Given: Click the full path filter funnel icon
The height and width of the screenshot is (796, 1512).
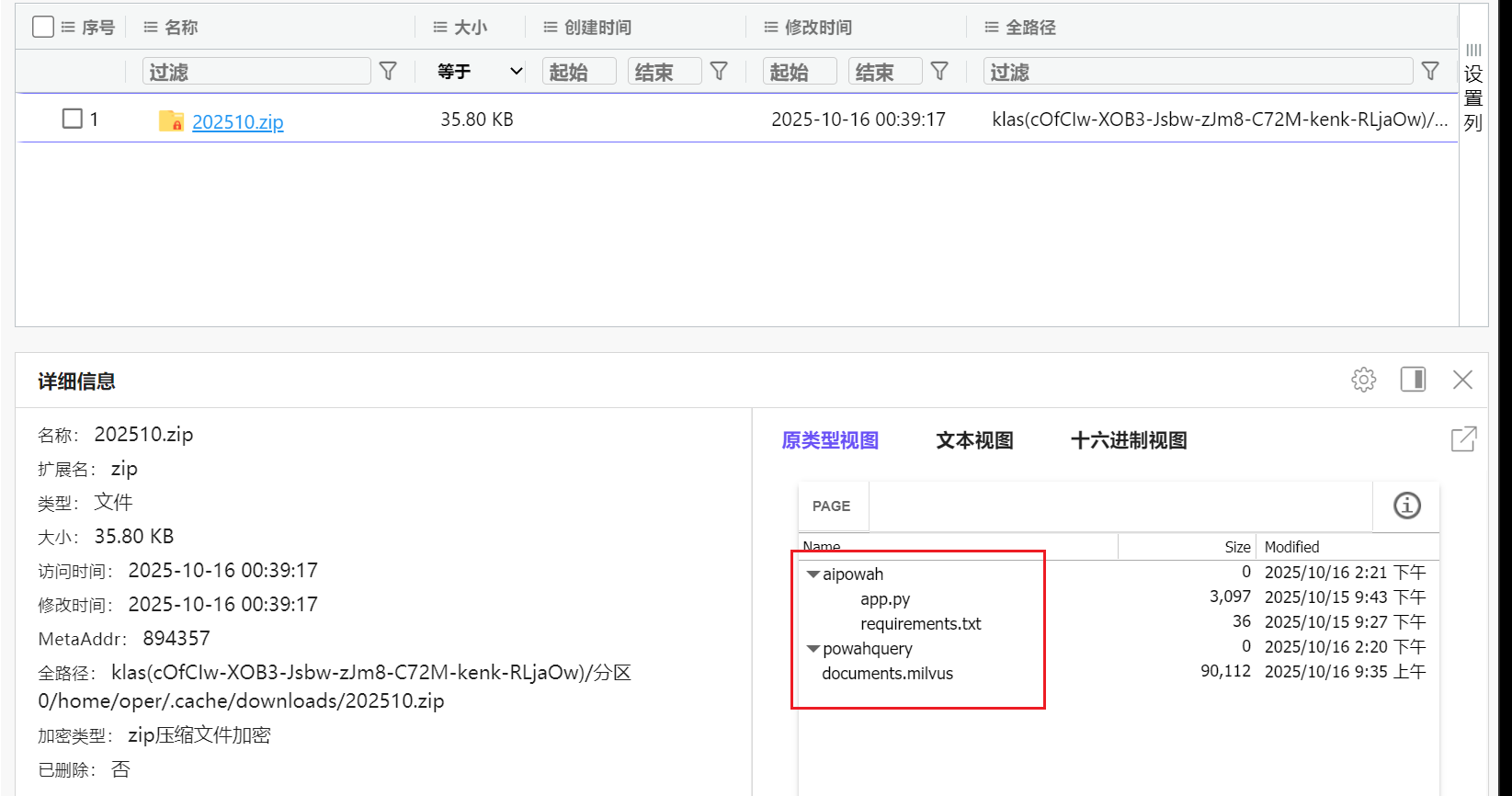Looking at the screenshot, I should tap(1430, 72).
